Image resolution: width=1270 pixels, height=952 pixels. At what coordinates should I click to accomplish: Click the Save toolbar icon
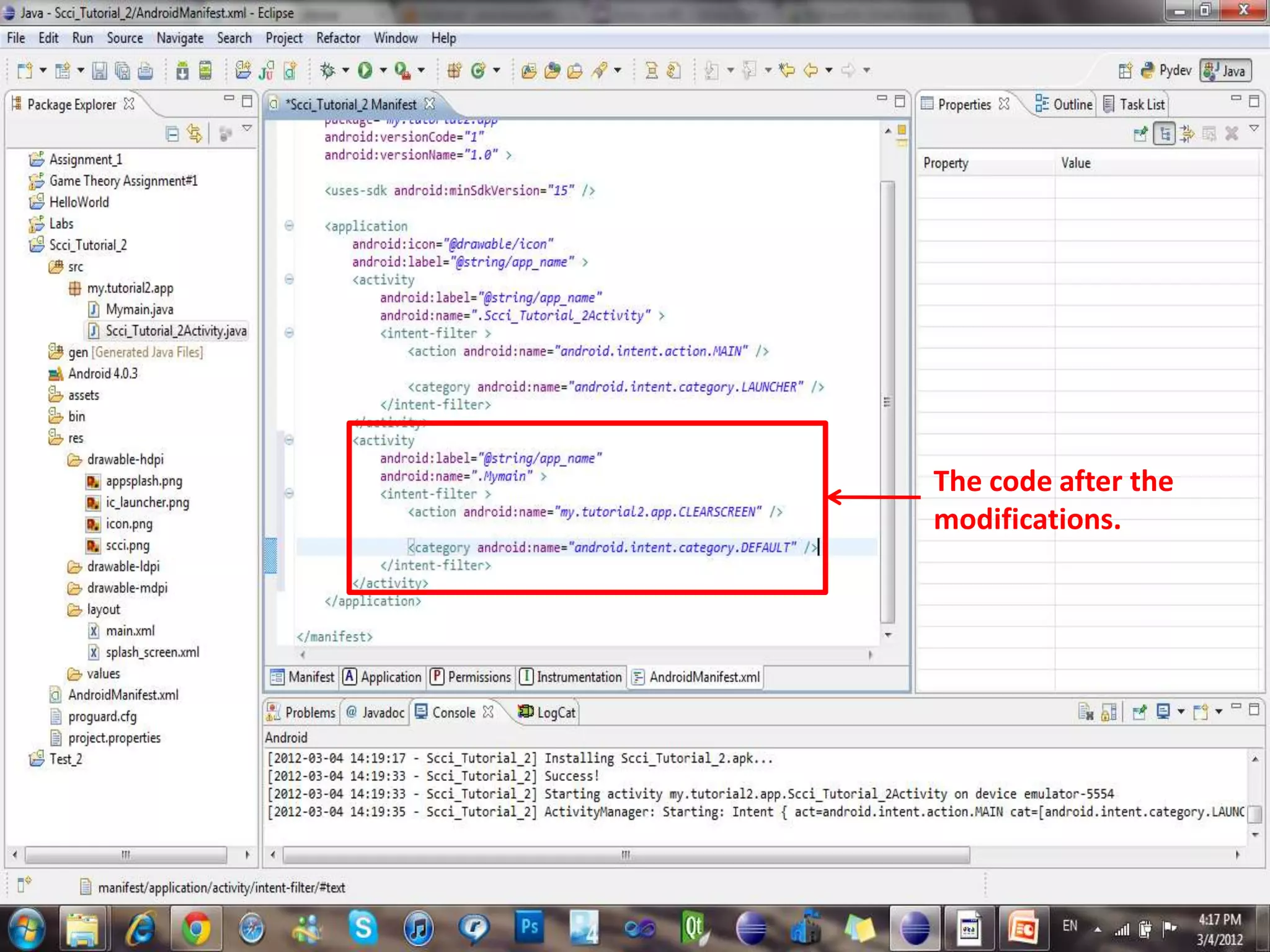99,71
